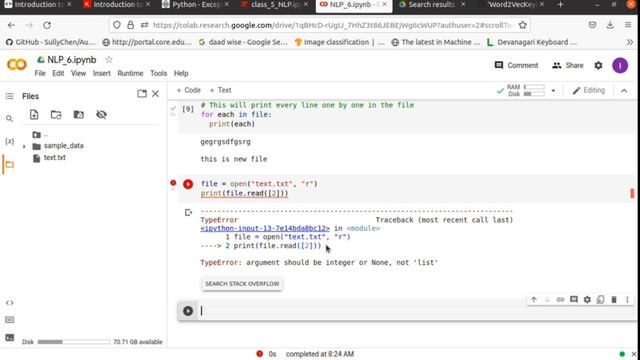Open the browser downloads icon
The width and height of the screenshot is (640, 360).
610,25
